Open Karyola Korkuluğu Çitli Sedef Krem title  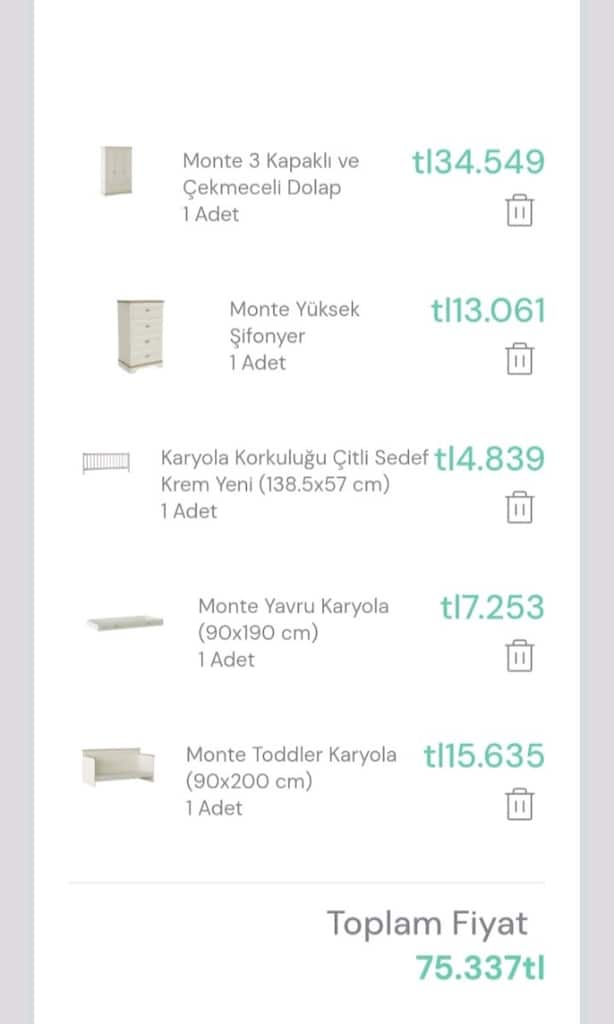[x=295, y=470]
